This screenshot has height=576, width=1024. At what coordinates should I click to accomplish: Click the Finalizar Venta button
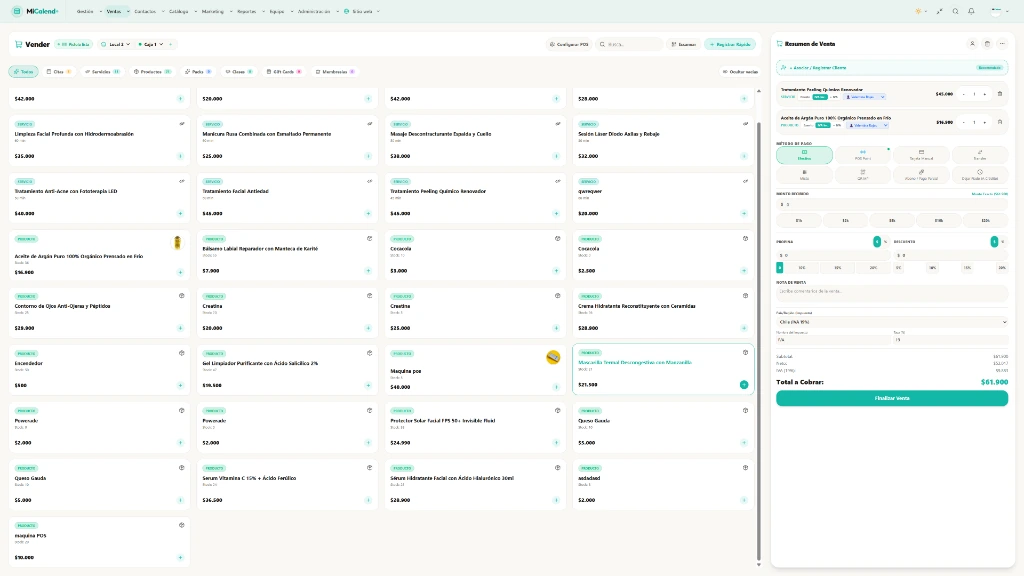point(891,398)
